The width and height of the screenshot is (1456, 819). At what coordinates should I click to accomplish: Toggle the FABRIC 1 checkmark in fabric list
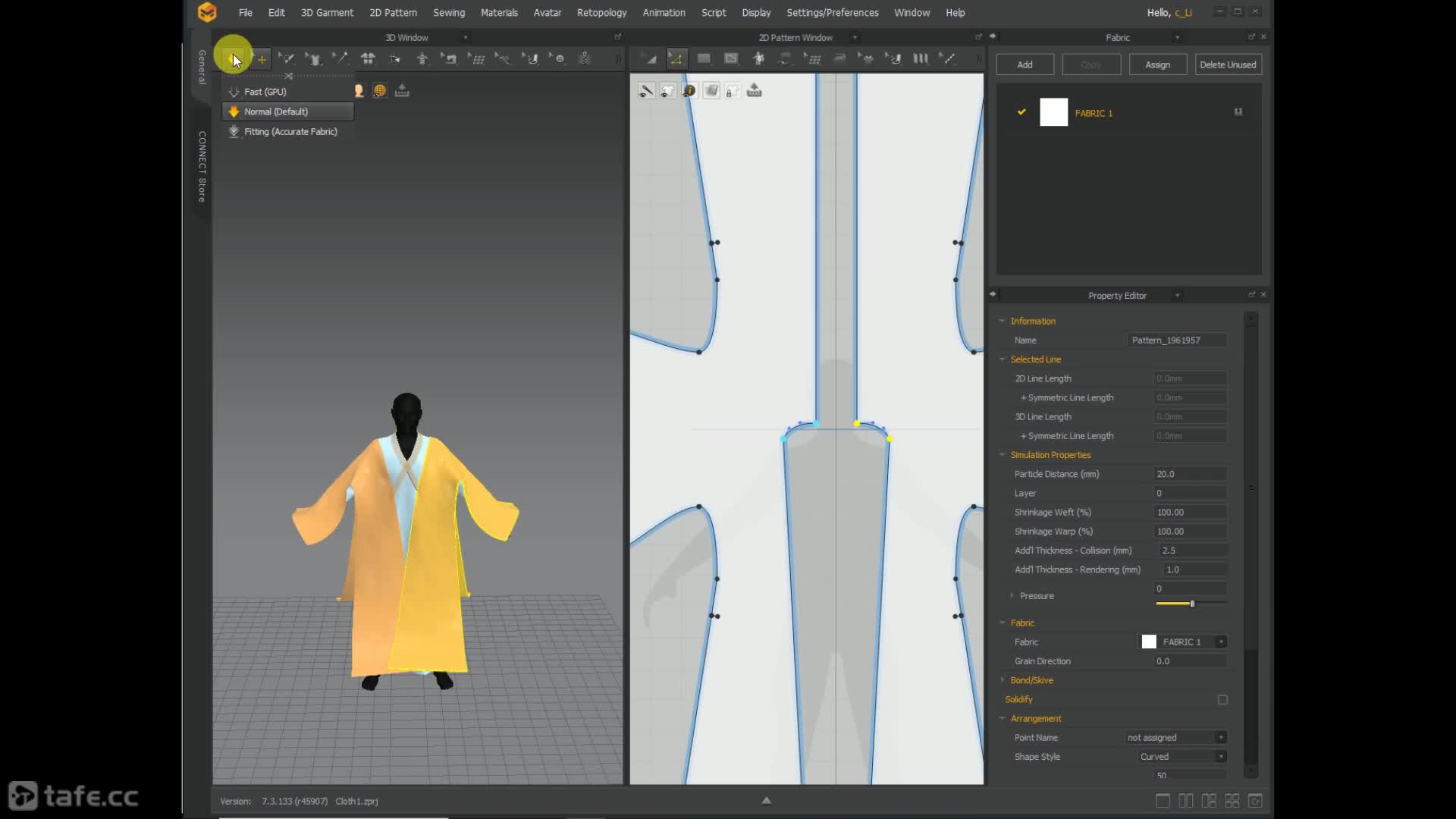pyautogui.click(x=1021, y=112)
